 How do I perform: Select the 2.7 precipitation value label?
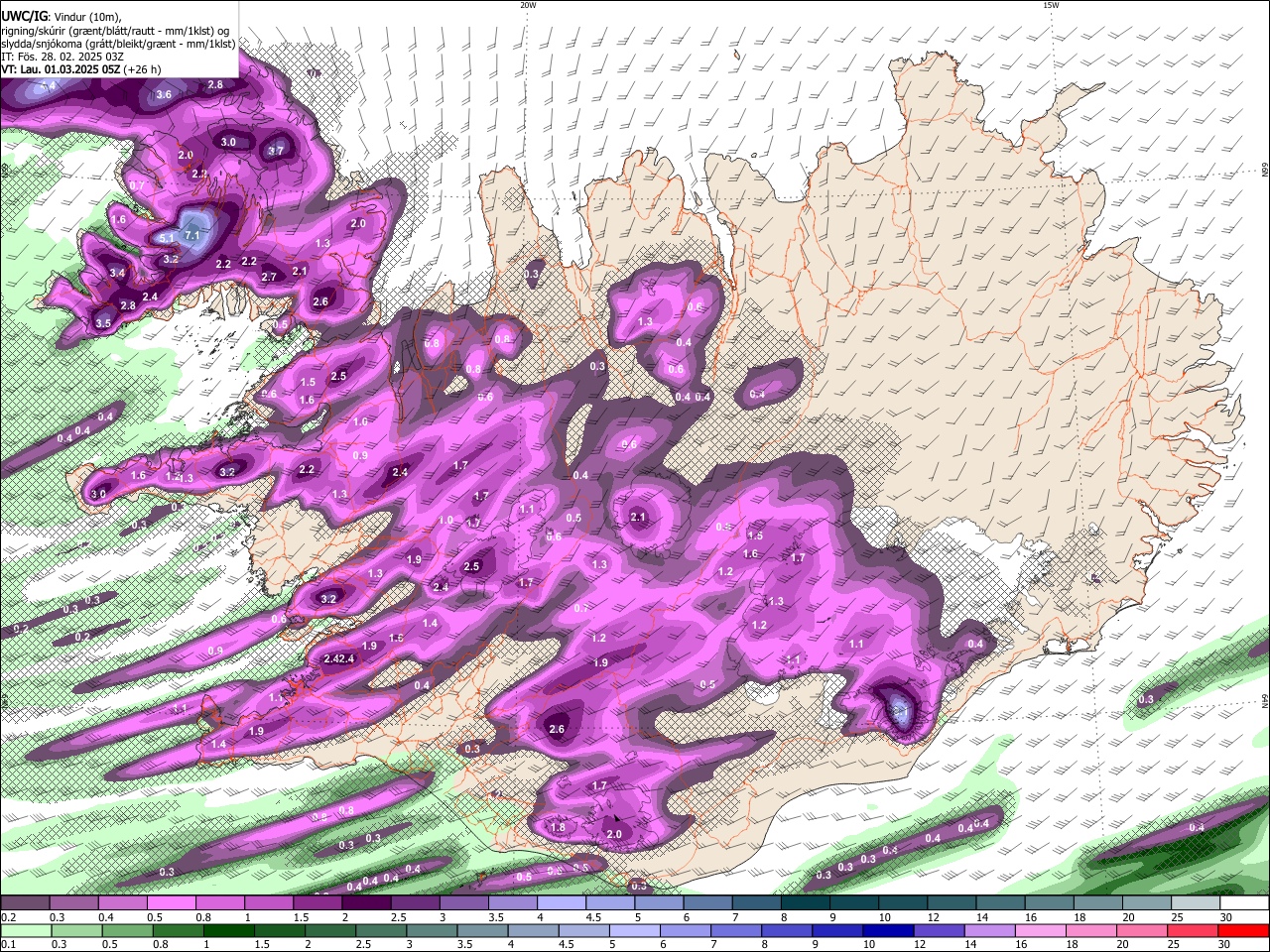click(269, 277)
